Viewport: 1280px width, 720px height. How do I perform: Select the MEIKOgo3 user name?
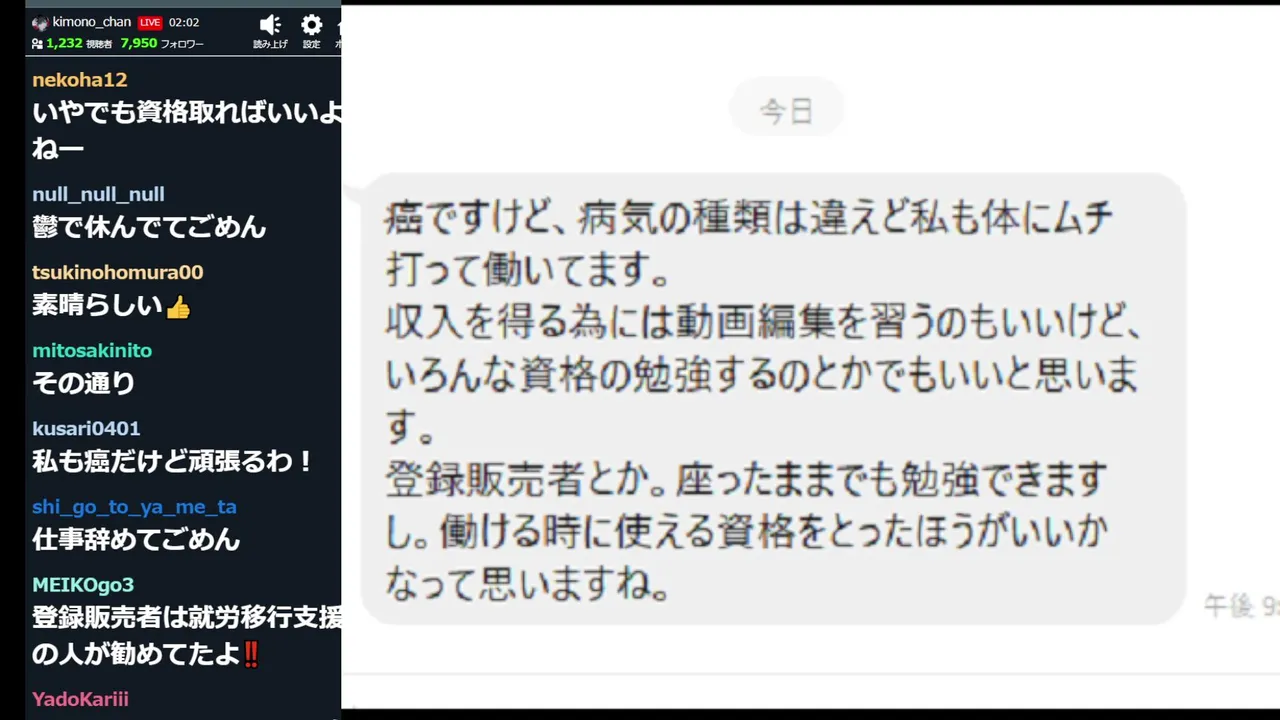click(83, 584)
